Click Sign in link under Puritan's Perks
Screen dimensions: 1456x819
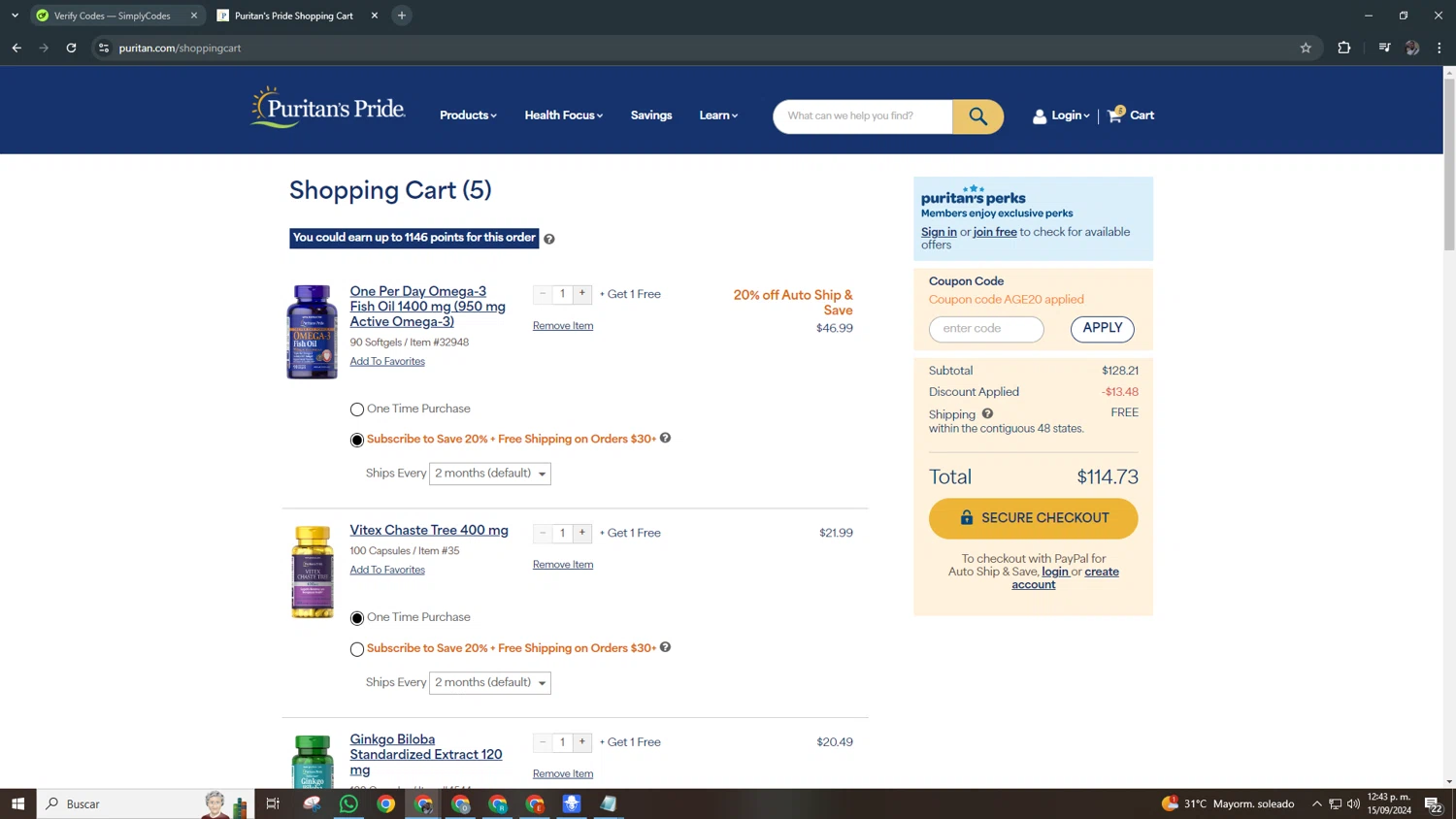click(939, 232)
